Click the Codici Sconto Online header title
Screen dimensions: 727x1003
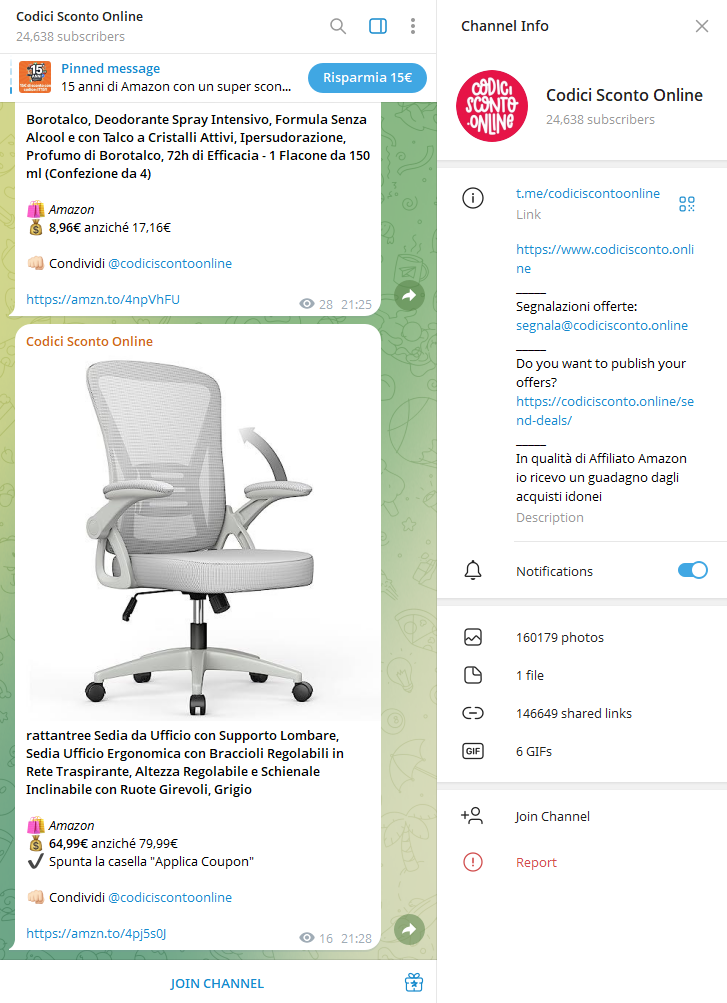[79, 17]
